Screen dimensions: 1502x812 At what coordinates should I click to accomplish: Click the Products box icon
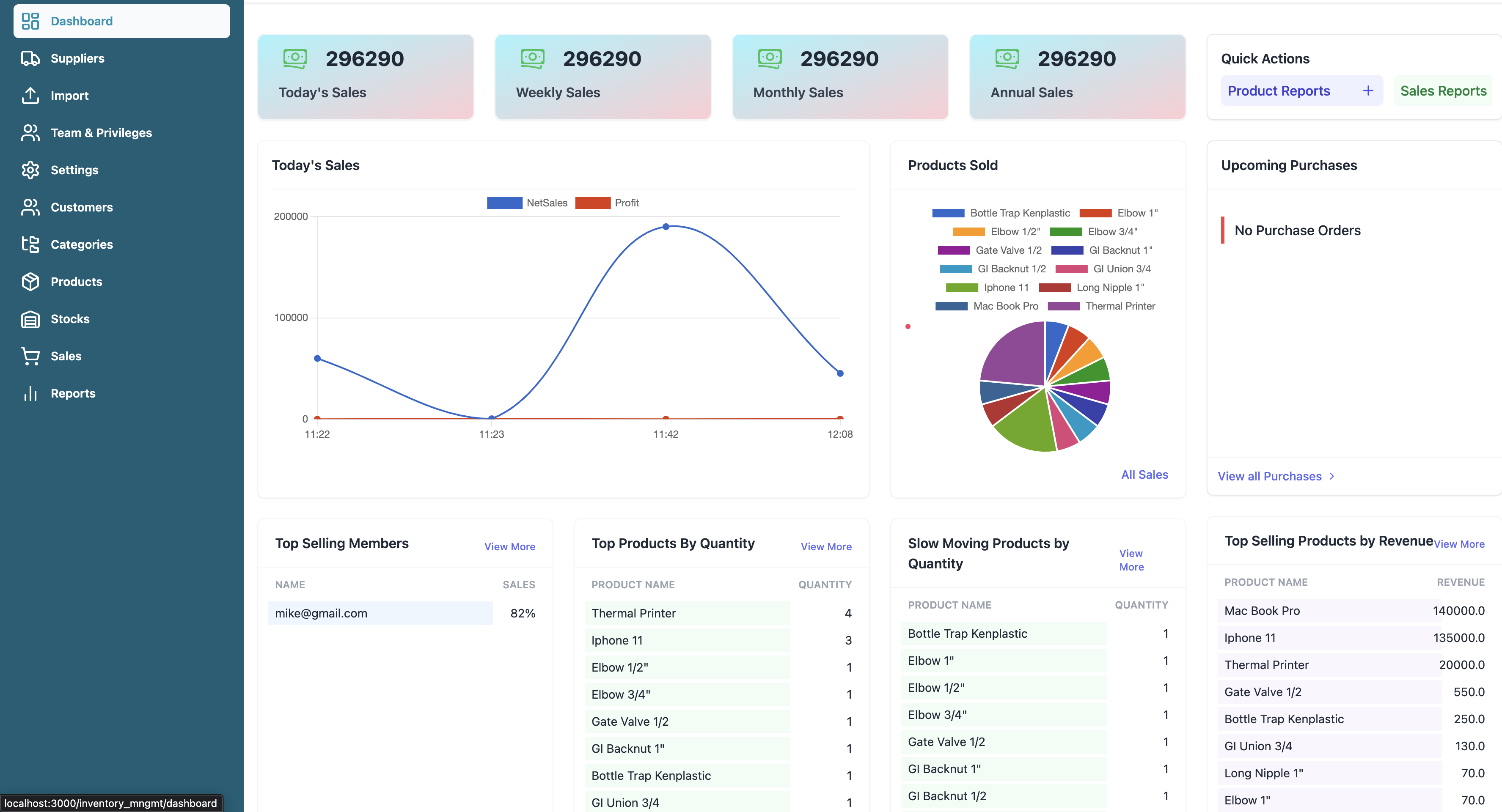[30, 282]
